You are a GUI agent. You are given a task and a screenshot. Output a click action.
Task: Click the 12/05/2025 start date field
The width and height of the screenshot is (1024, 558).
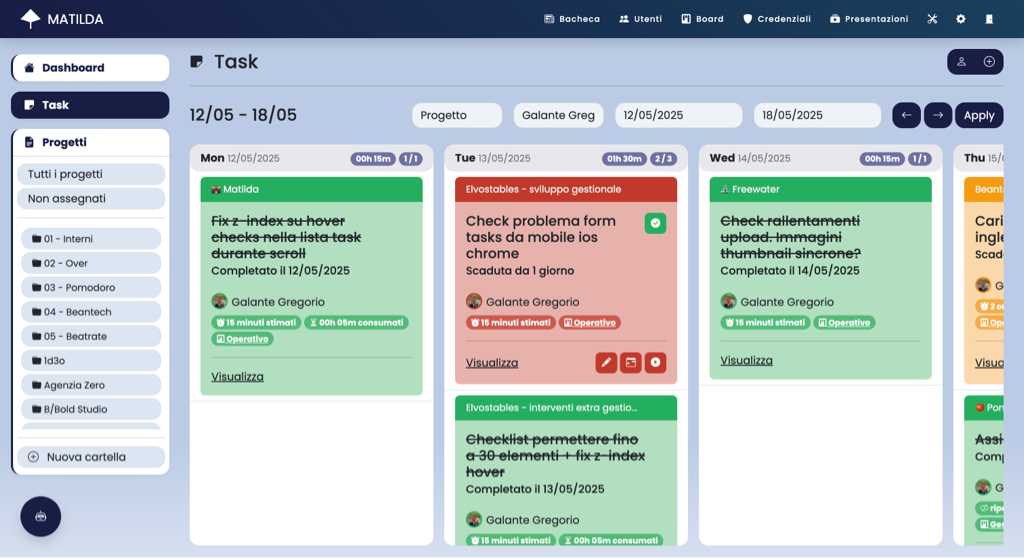679,115
